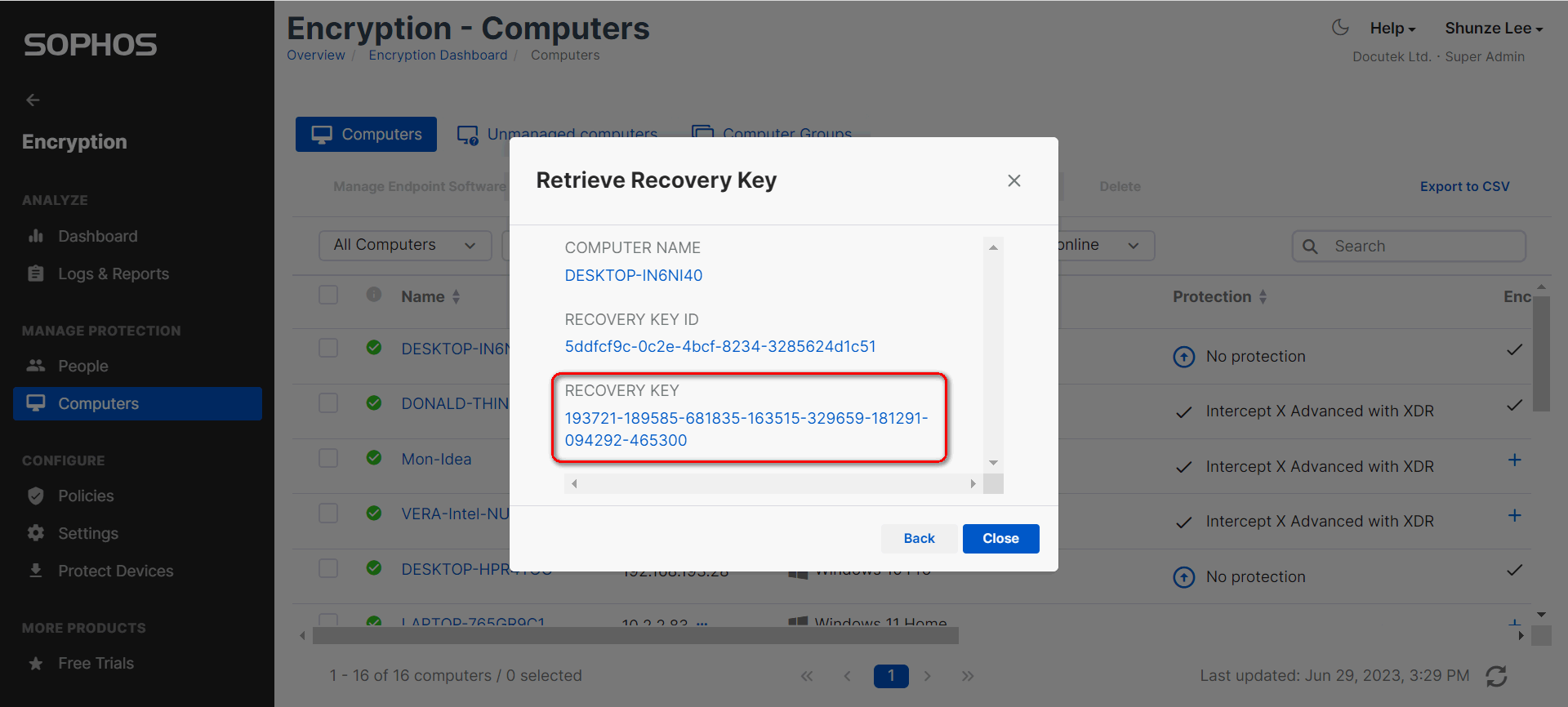Click computer name DESKTOP-IN6NI40 in dialog
Viewport: 1568px width, 707px height.
[x=634, y=275]
